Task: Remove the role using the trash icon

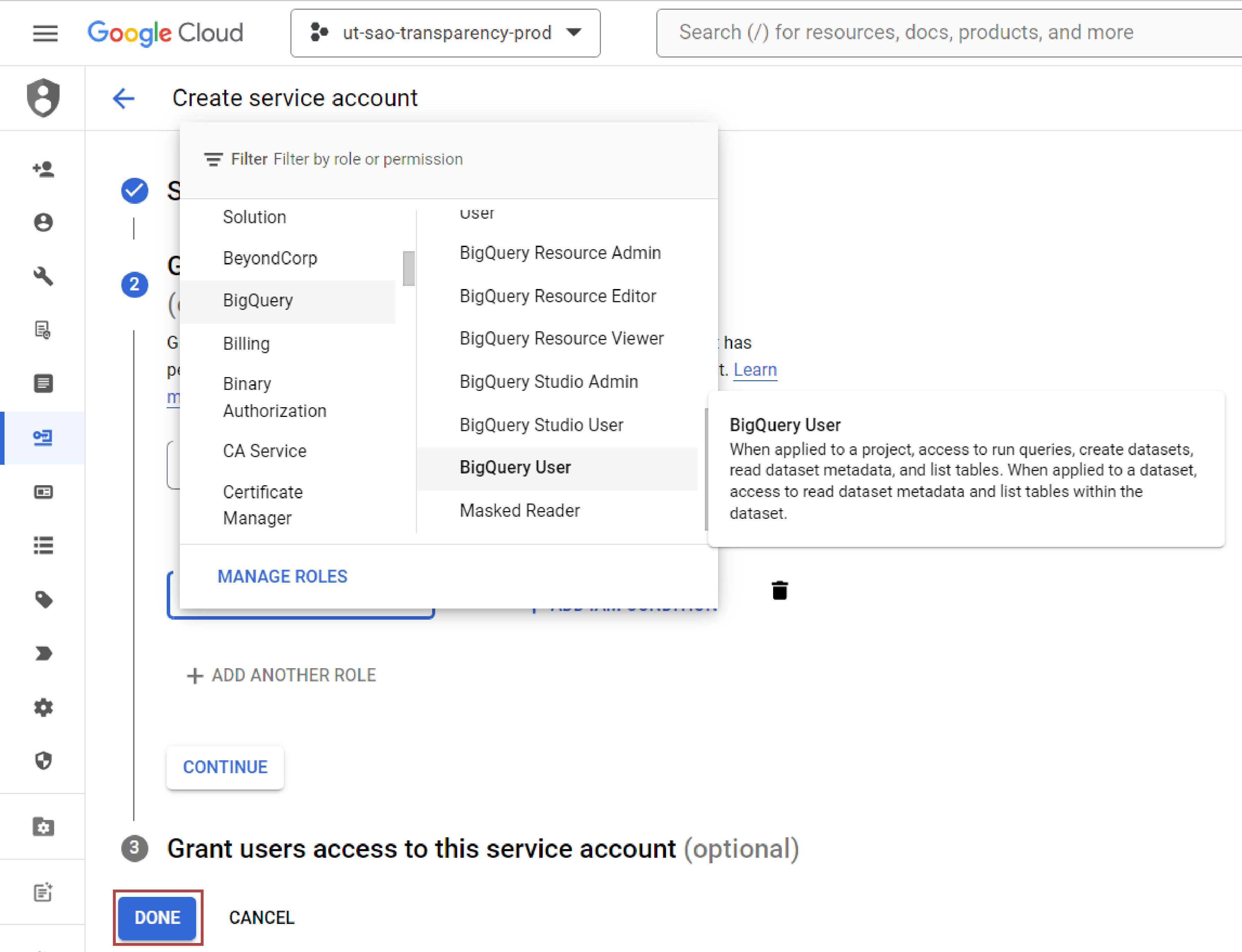Action: click(780, 591)
